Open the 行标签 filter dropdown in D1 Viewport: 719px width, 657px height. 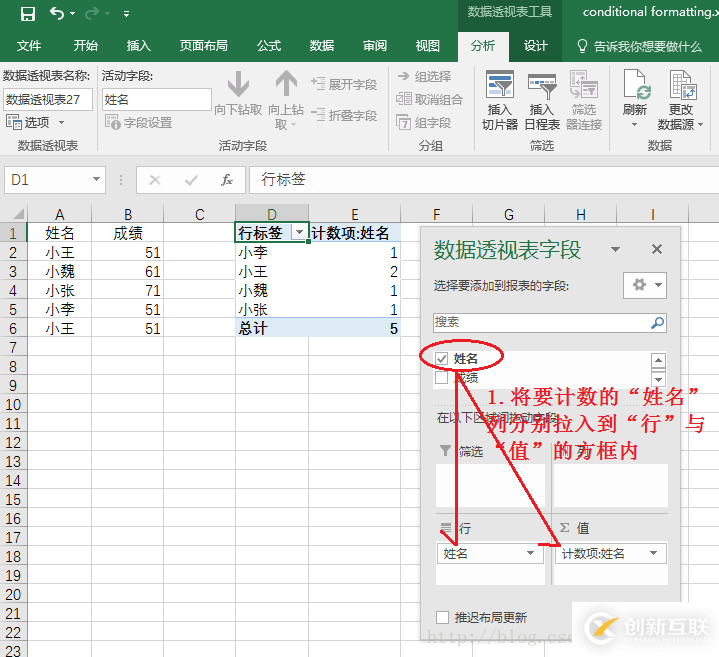(x=298, y=233)
